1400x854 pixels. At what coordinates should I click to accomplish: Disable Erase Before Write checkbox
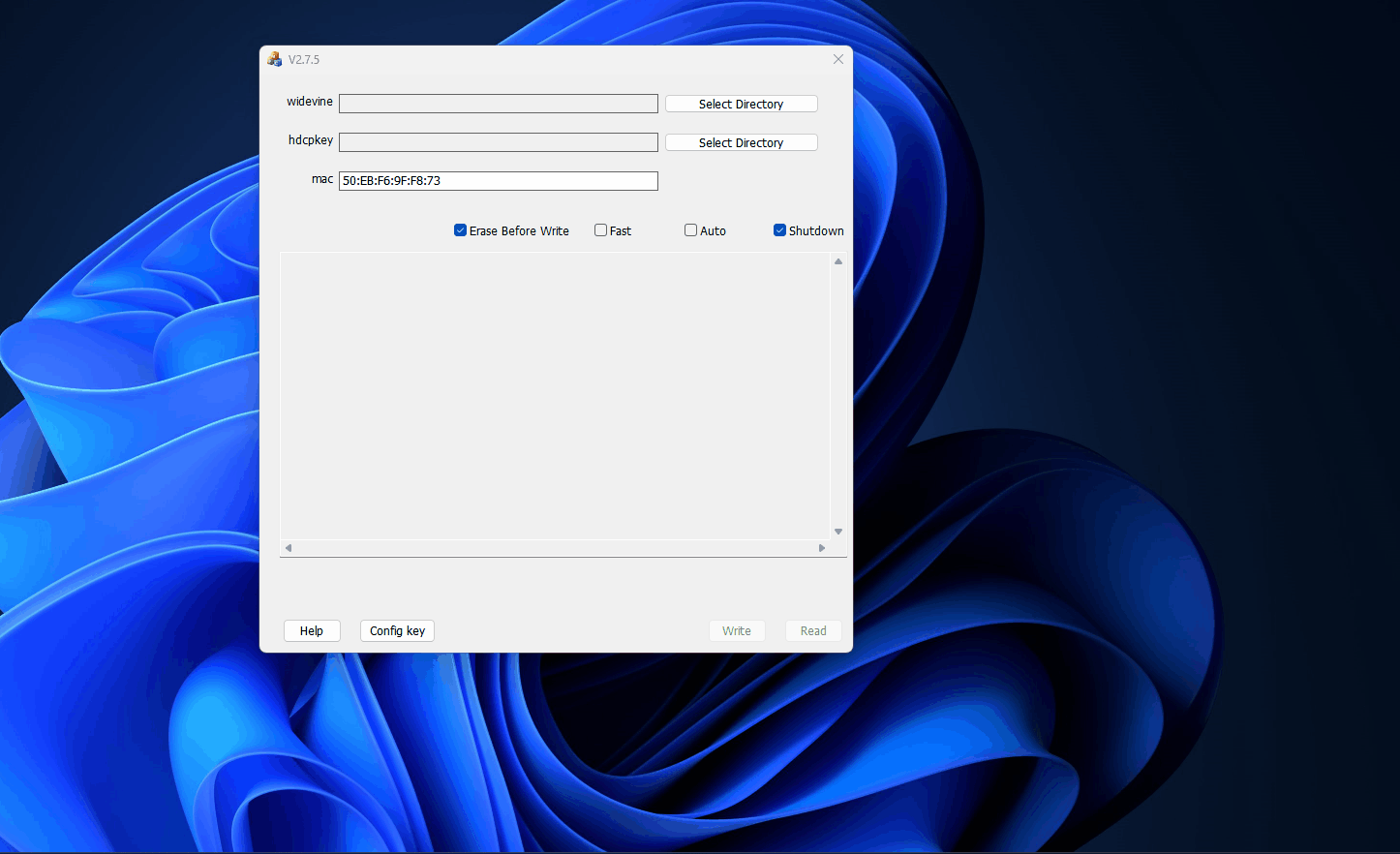click(460, 230)
